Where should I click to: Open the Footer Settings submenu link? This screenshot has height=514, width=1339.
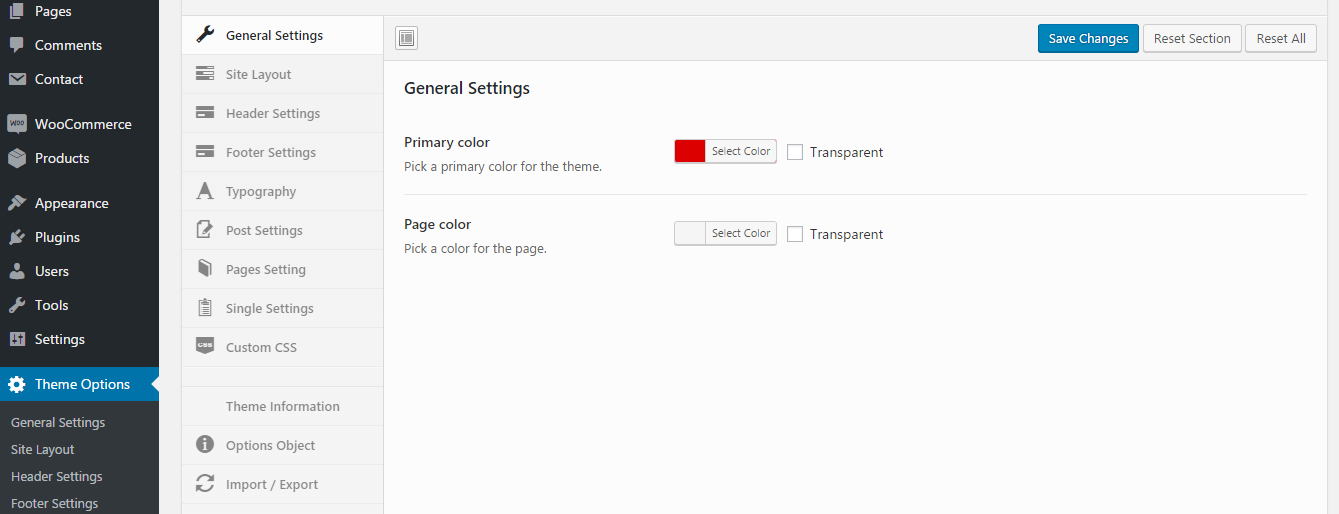(x=54, y=503)
